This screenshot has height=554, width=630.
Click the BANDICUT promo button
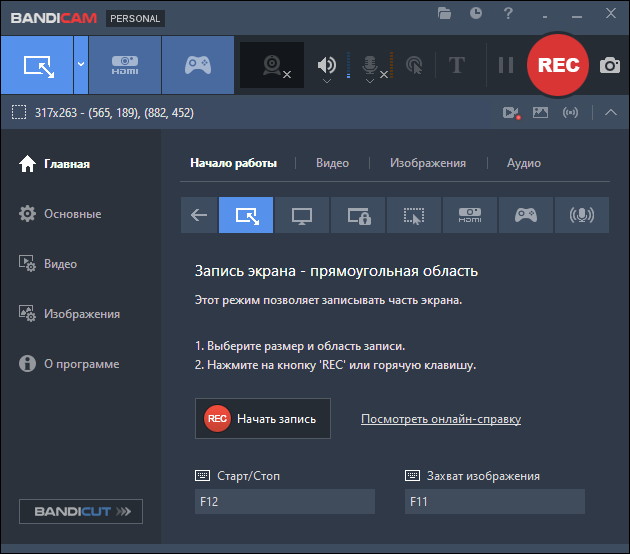click(x=81, y=512)
